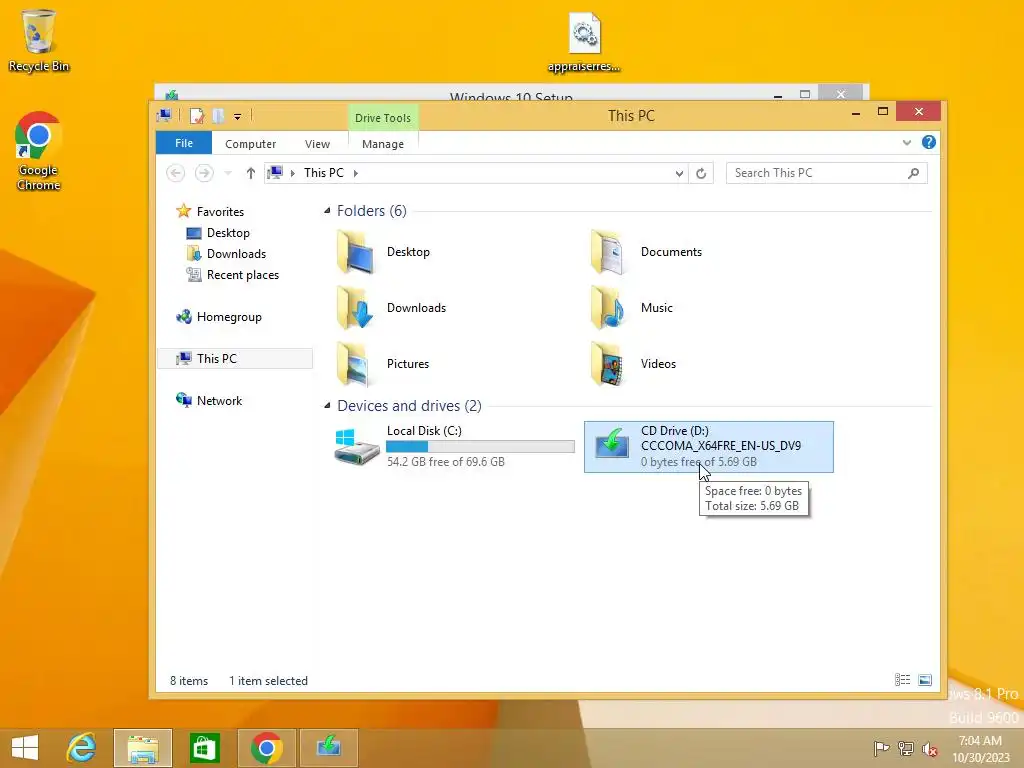Select Favorites in navigation pane
Screen dimensions: 1024x768
point(219,212)
